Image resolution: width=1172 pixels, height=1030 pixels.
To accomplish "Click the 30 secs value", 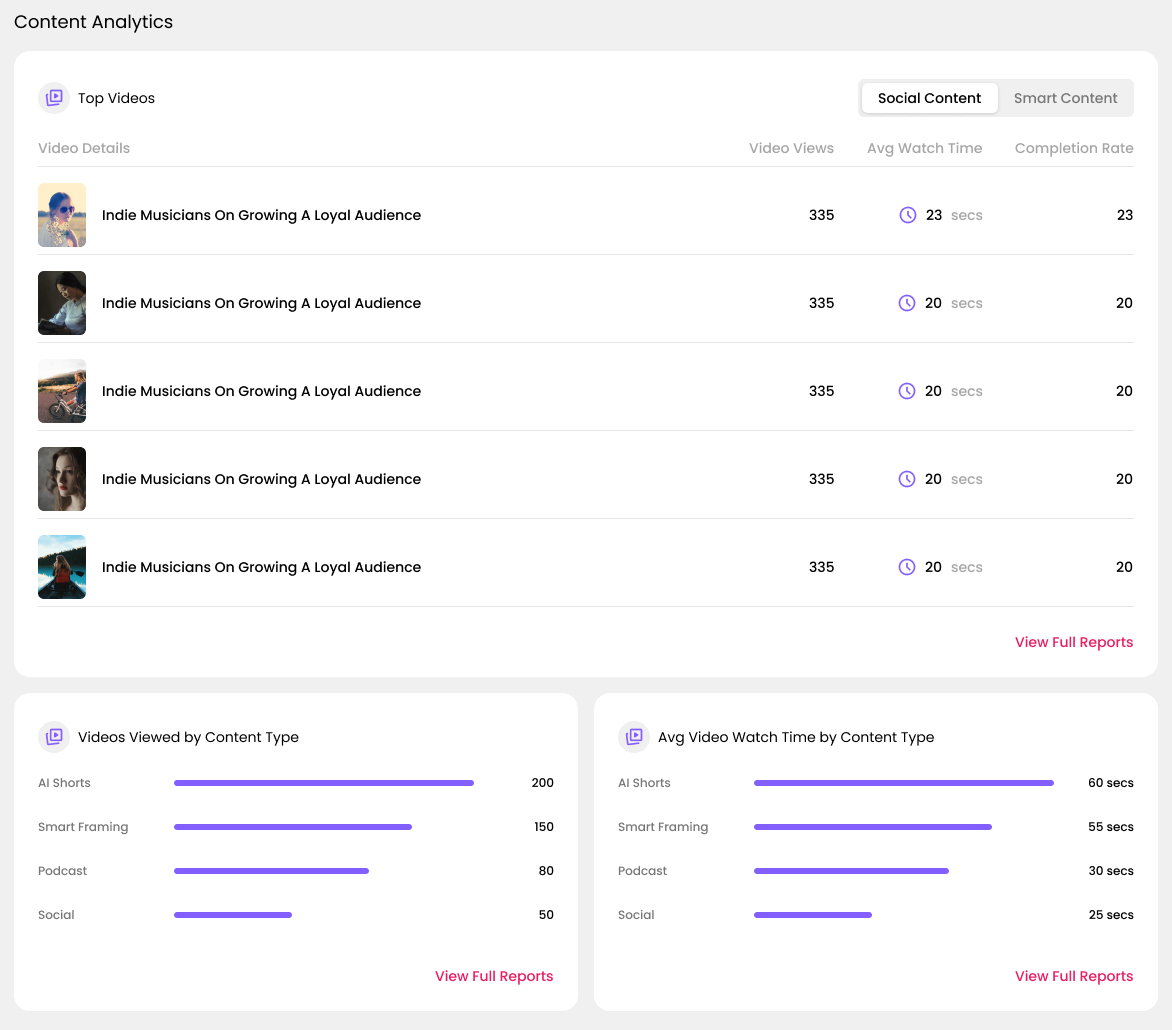I will point(1110,871).
